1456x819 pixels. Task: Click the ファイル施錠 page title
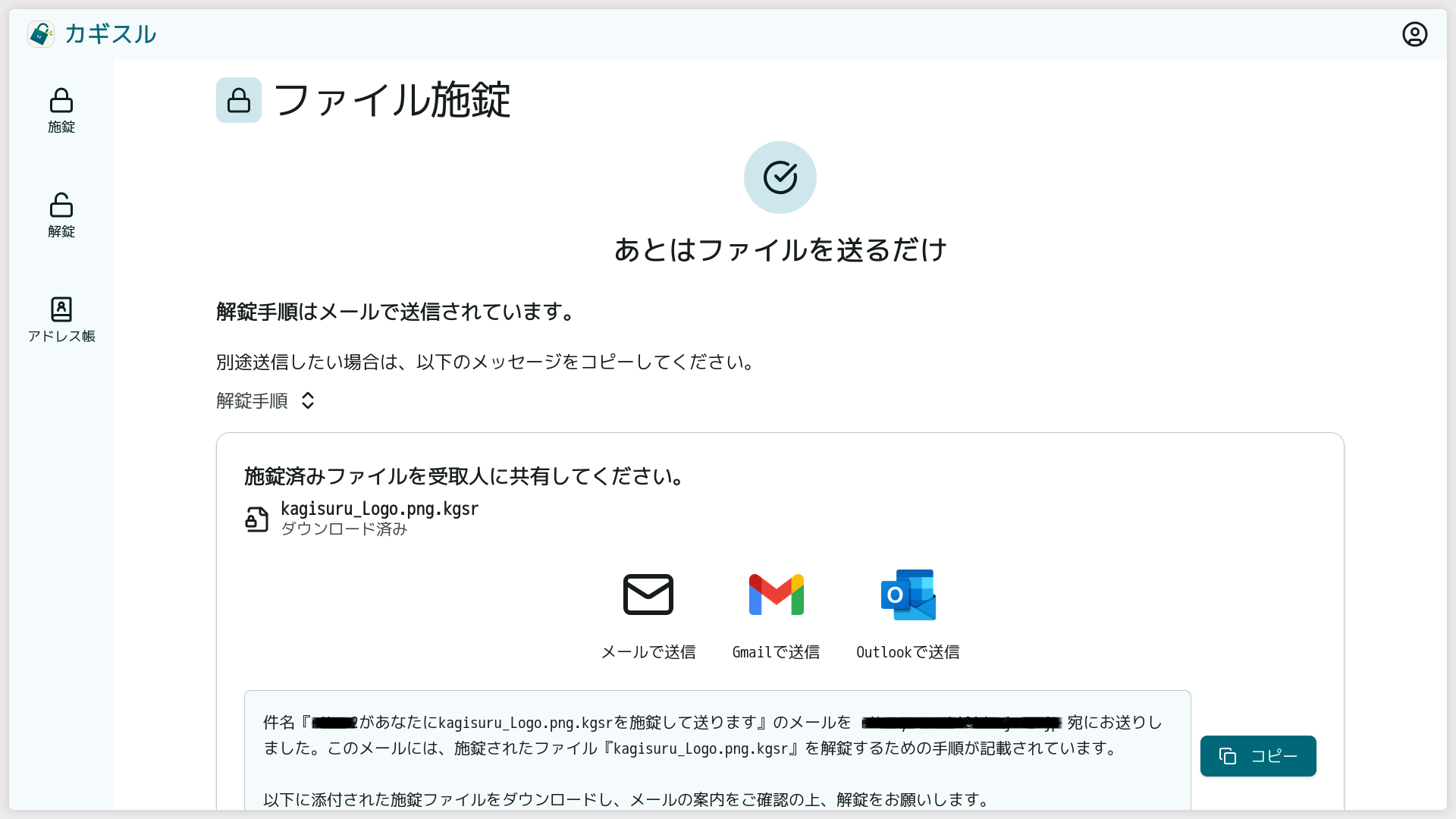(392, 100)
